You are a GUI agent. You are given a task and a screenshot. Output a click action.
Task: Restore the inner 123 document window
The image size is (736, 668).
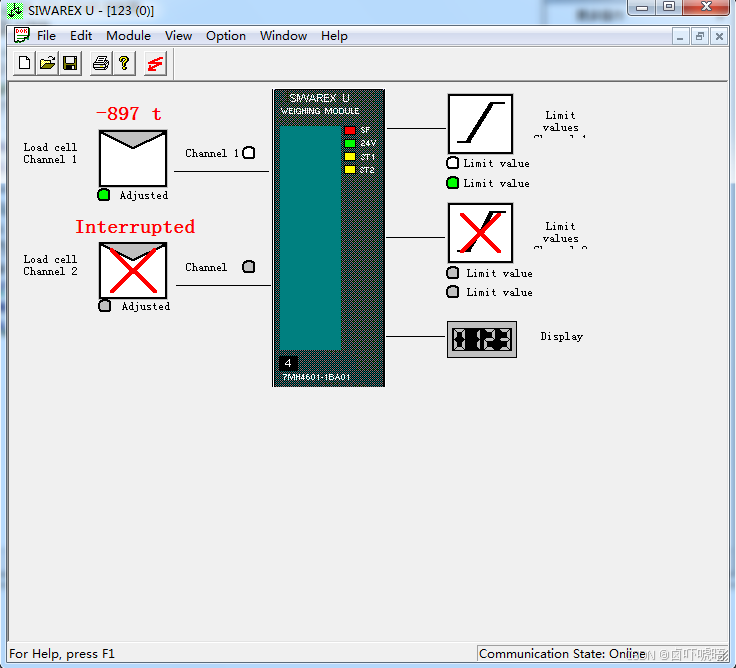click(699, 36)
